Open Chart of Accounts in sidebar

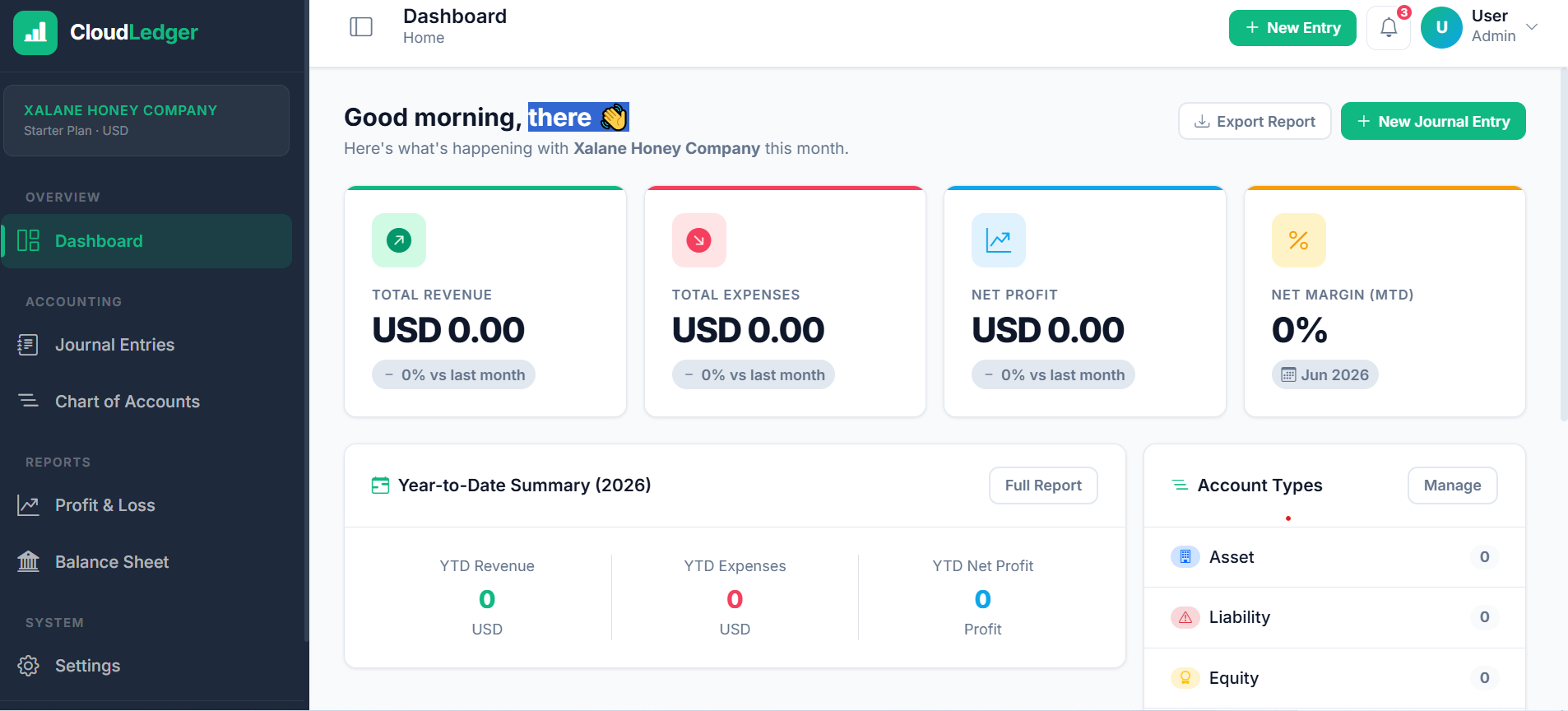146,402
